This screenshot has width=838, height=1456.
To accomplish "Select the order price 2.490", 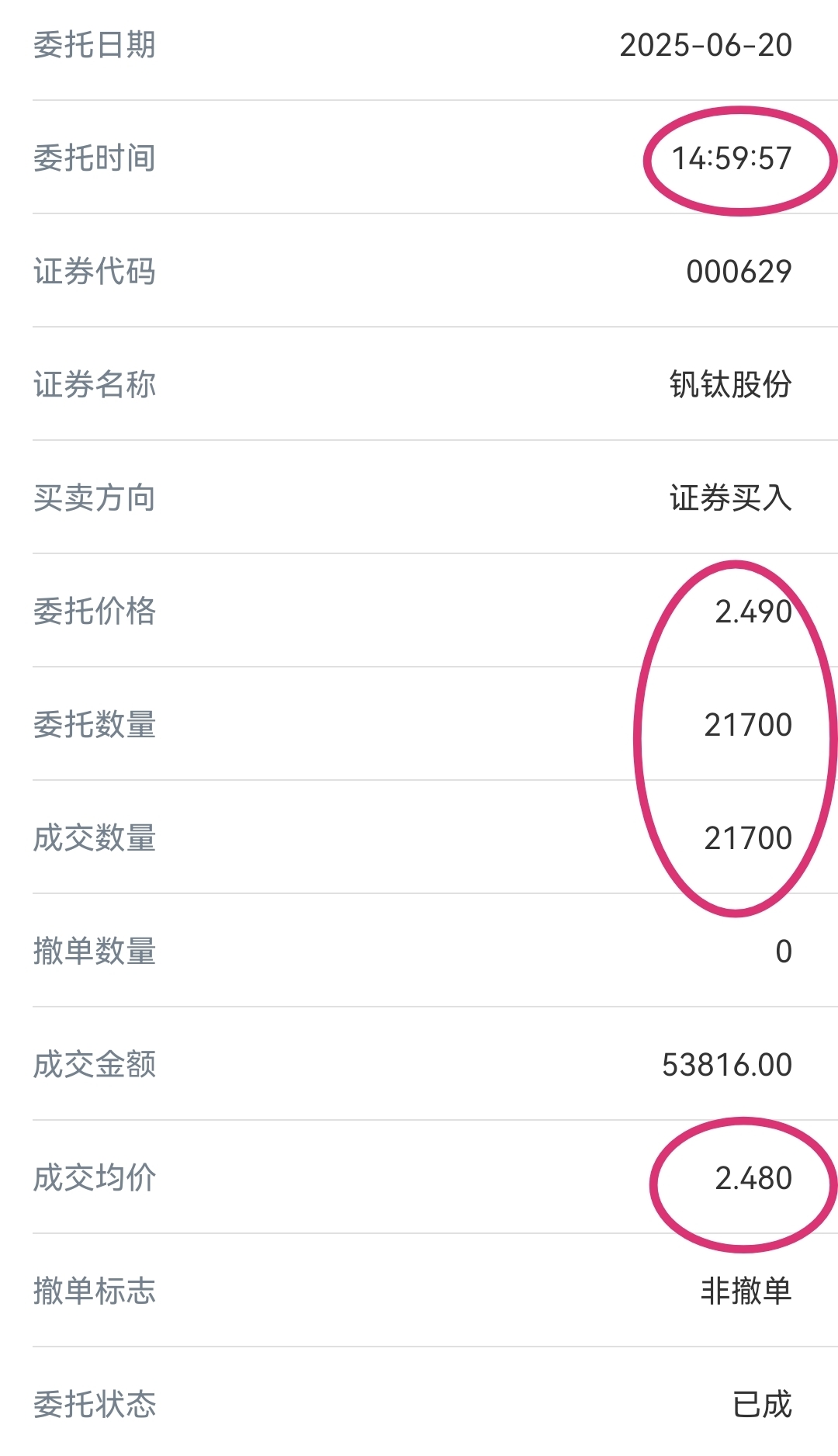I will click(753, 612).
